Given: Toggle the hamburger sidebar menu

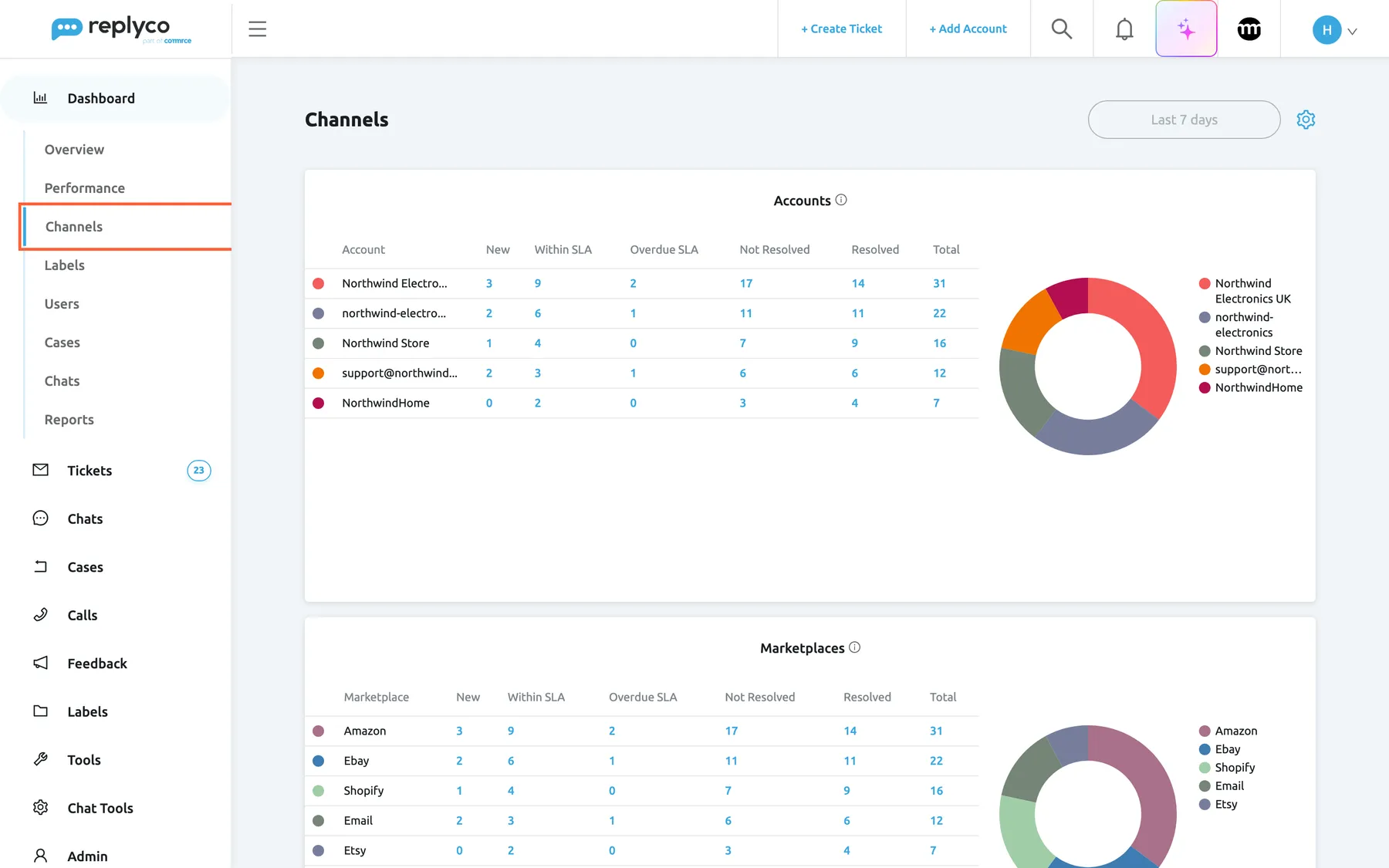Looking at the screenshot, I should pyautogui.click(x=258, y=29).
